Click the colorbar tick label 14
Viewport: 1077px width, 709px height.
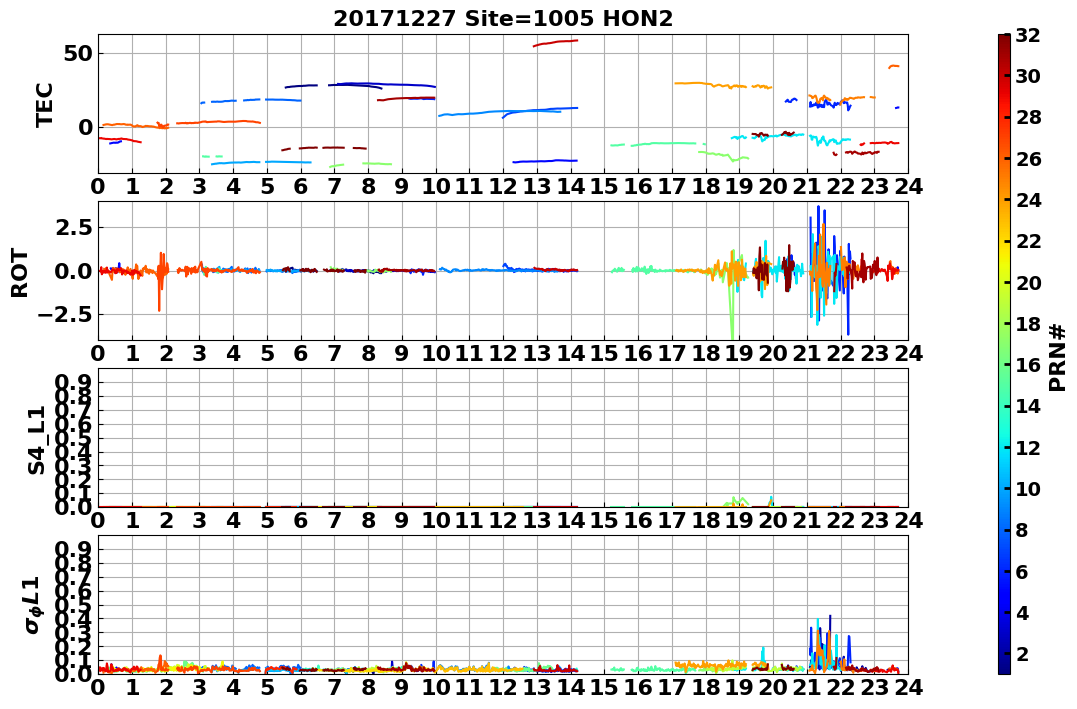tap(1028, 406)
